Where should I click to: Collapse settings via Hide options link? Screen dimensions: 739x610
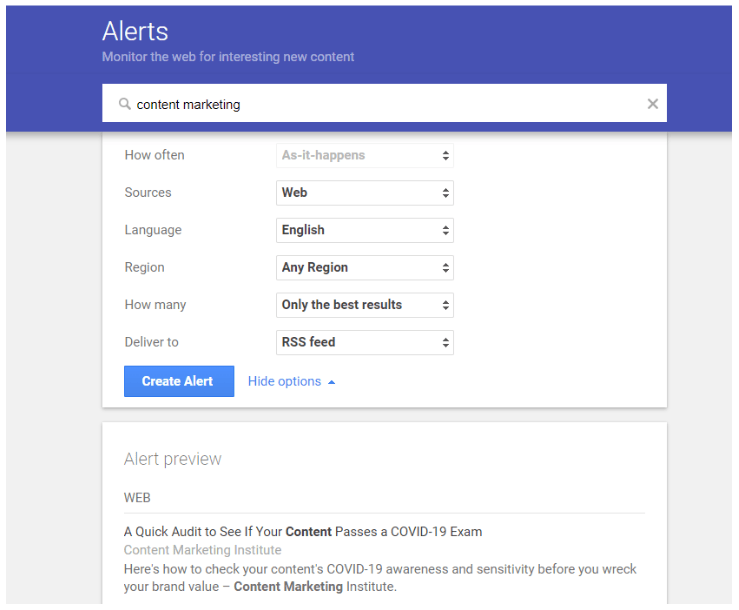tap(284, 381)
